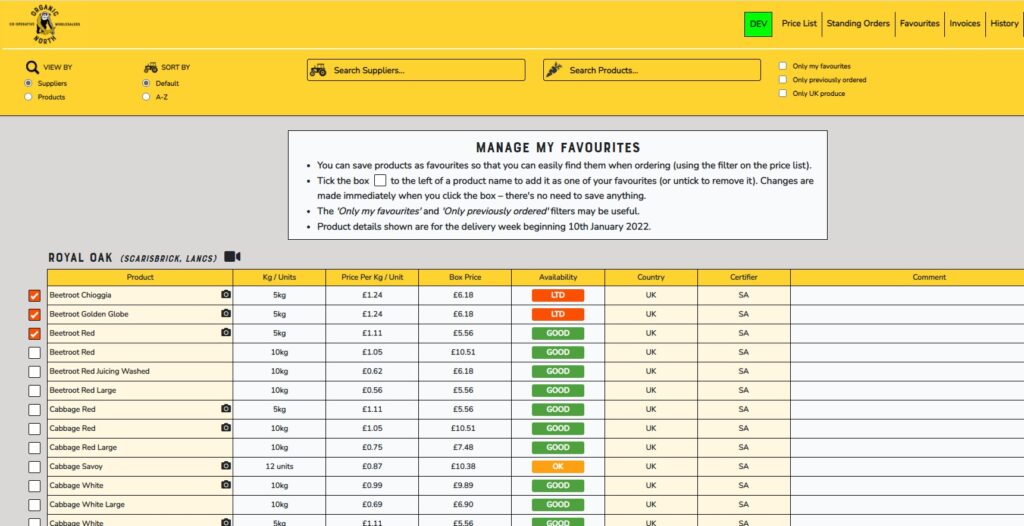Image resolution: width=1024 pixels, height=526 pixels.
Task: Tick favourite for Beetroot Red Juicing Washed
Action: pos(35,372)
